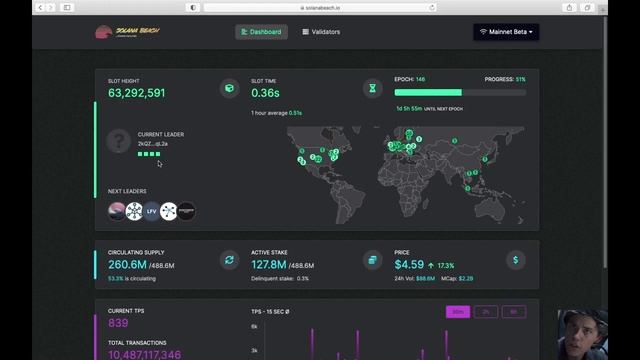Go forward with the browser forward arrow
Screen dimensions: 640x360
click(51, 7)
